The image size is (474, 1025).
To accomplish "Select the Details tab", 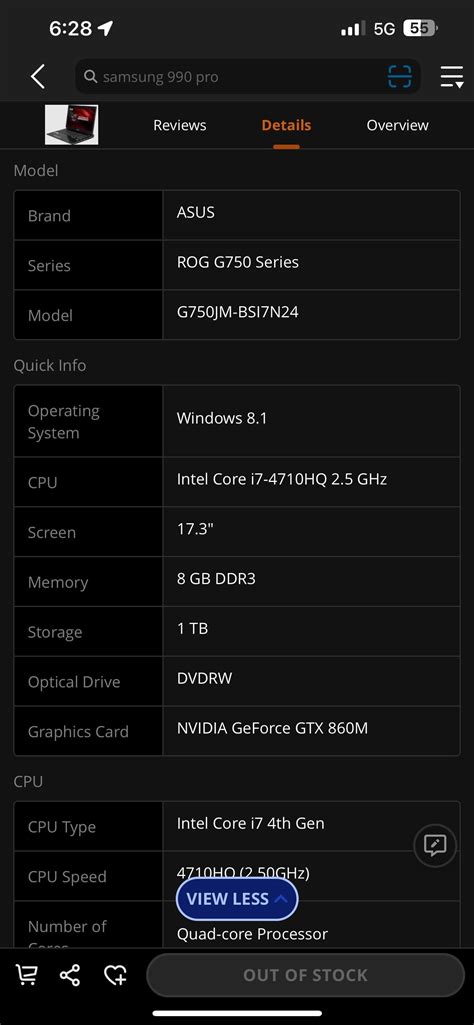I will point(286,125).
